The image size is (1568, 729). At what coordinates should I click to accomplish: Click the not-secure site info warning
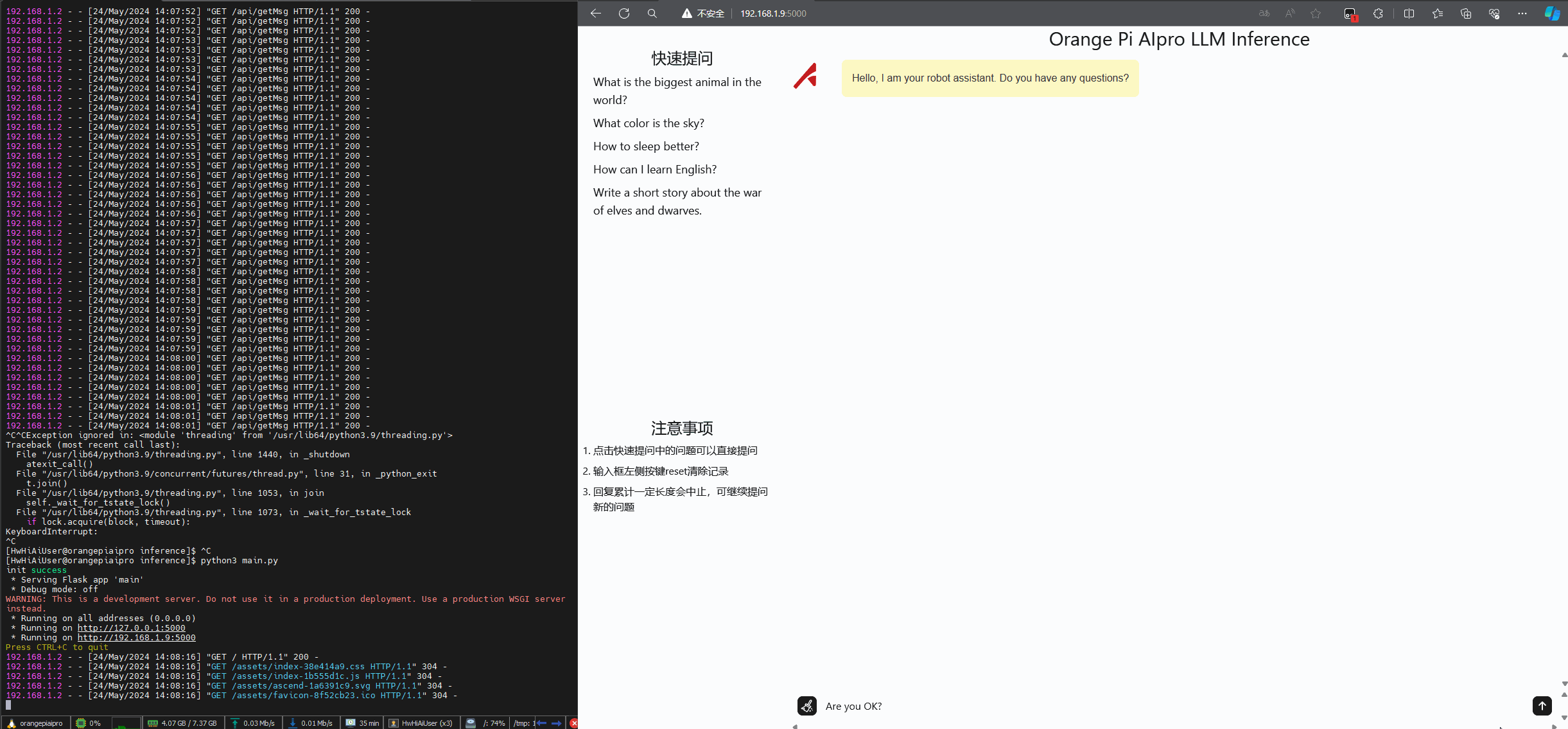tap(703, 13)
